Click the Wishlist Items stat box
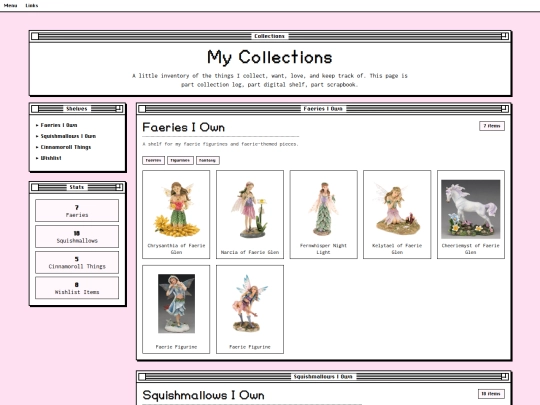Viewport: 540px width, 405px height. coord(77,288)
